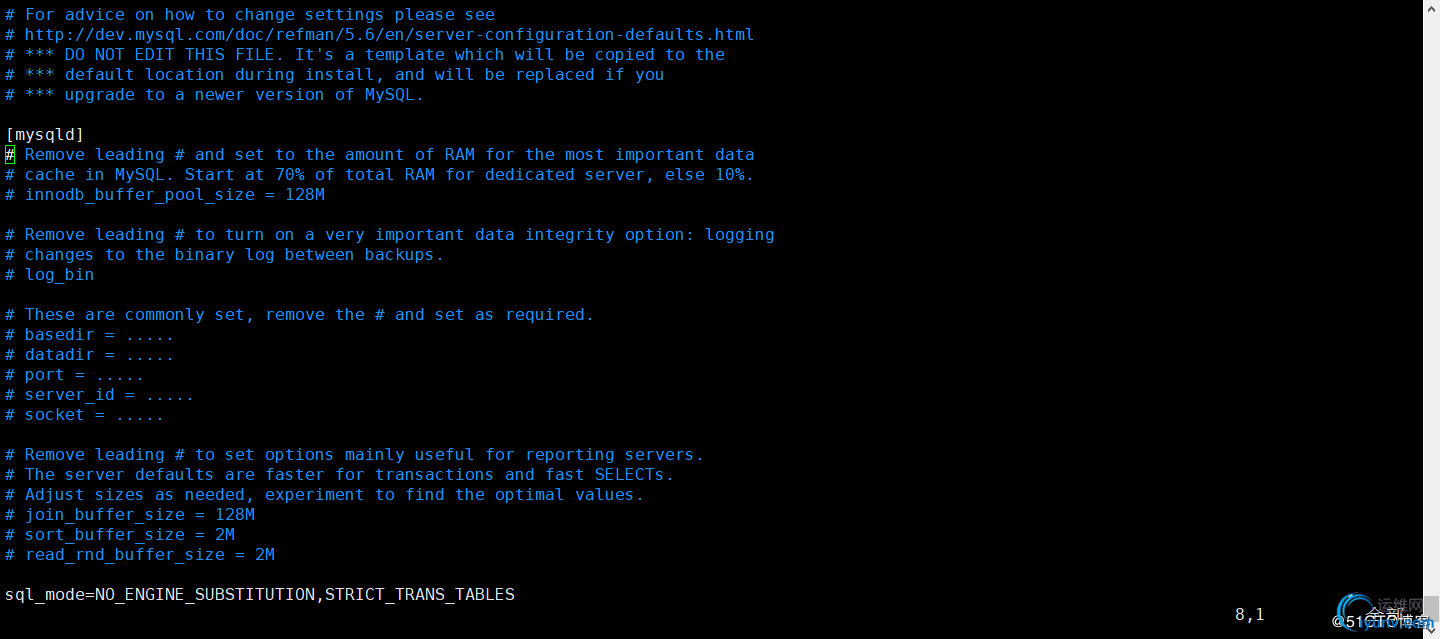Click the highlighted # cursor character
The width and height of the screenshot is (1440, 639).
[10, 155]
